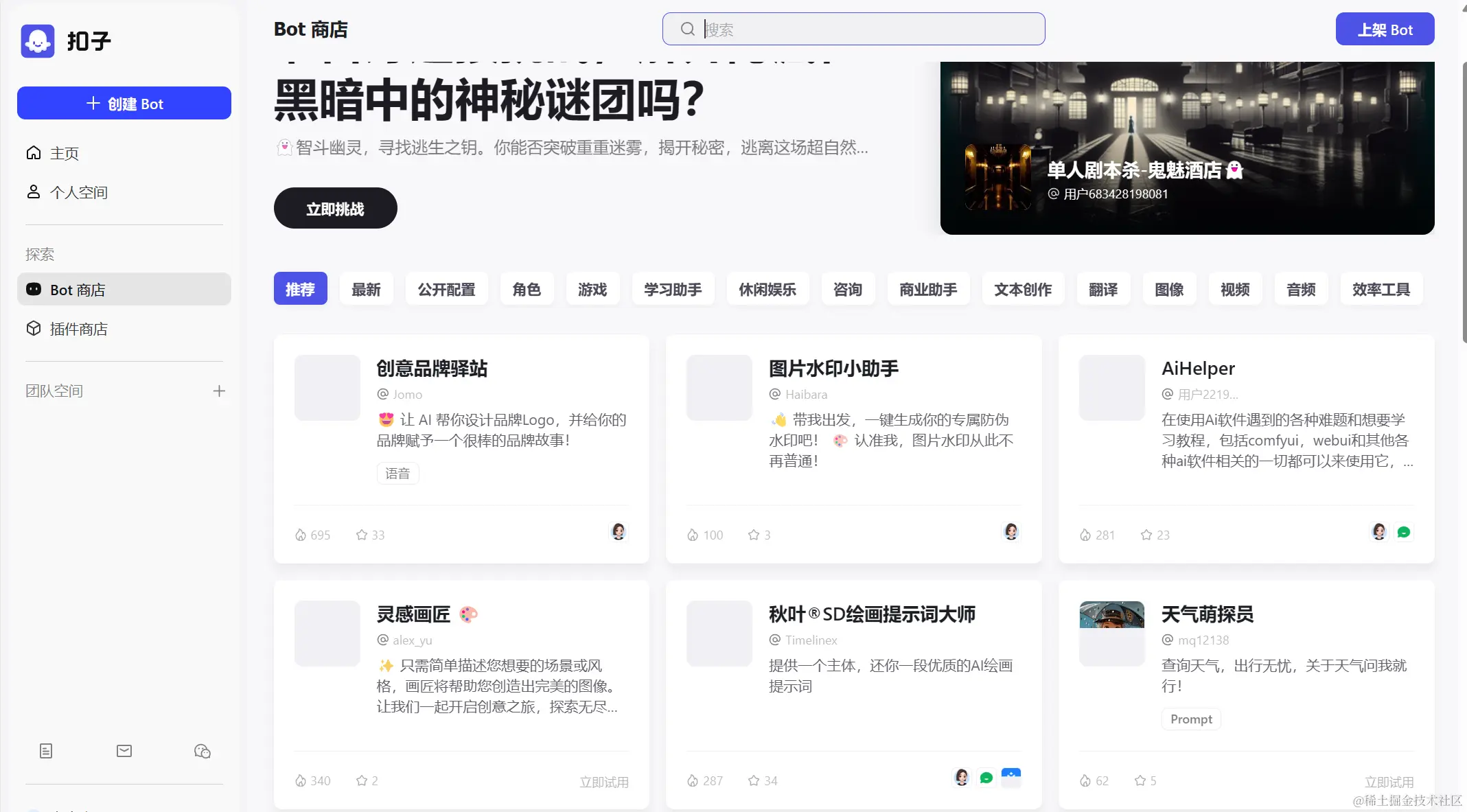Open 个人空间 personal space
This screenshot has width=1467, height=812.
point(124,192)
